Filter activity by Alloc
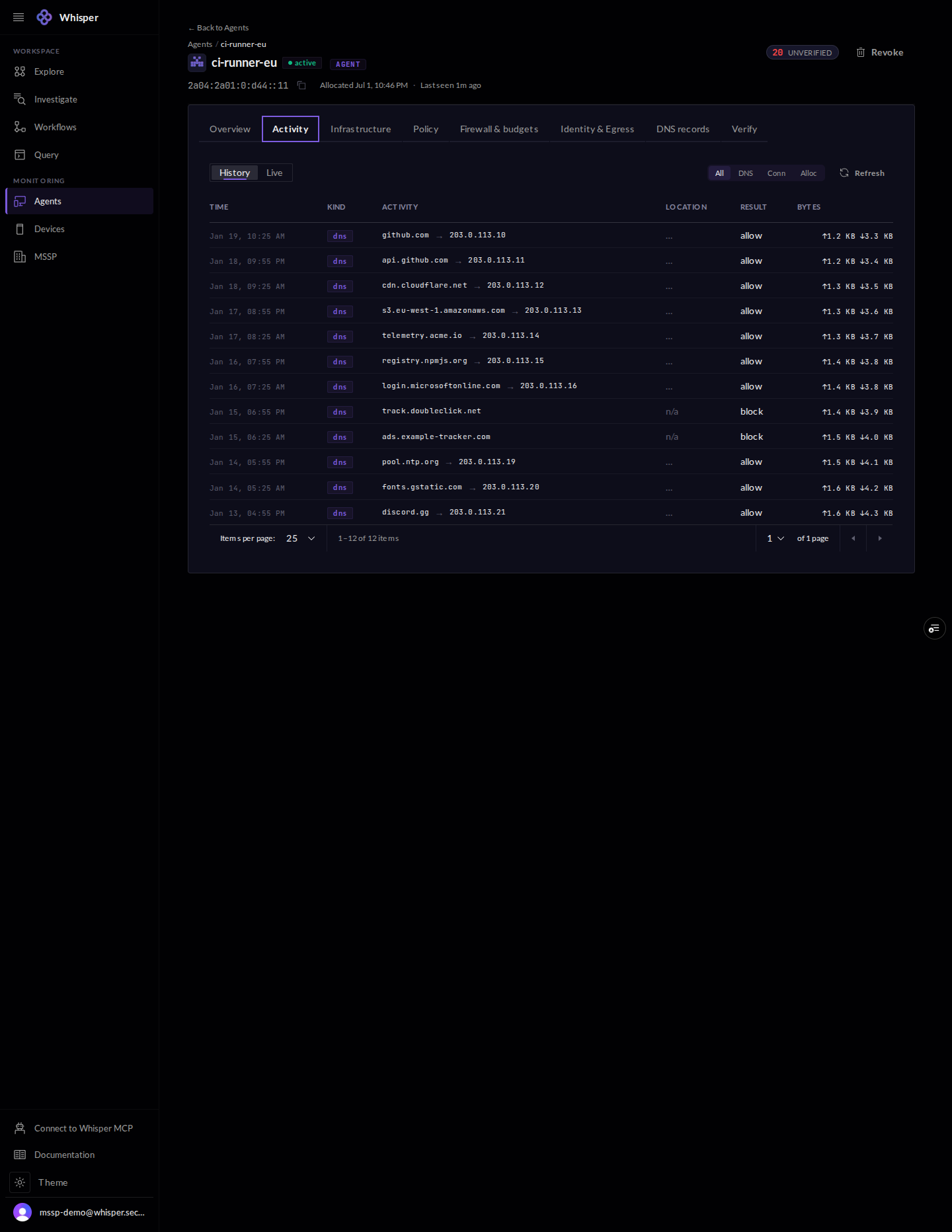Screen dimensions: 952x1232 pos(809,173)
